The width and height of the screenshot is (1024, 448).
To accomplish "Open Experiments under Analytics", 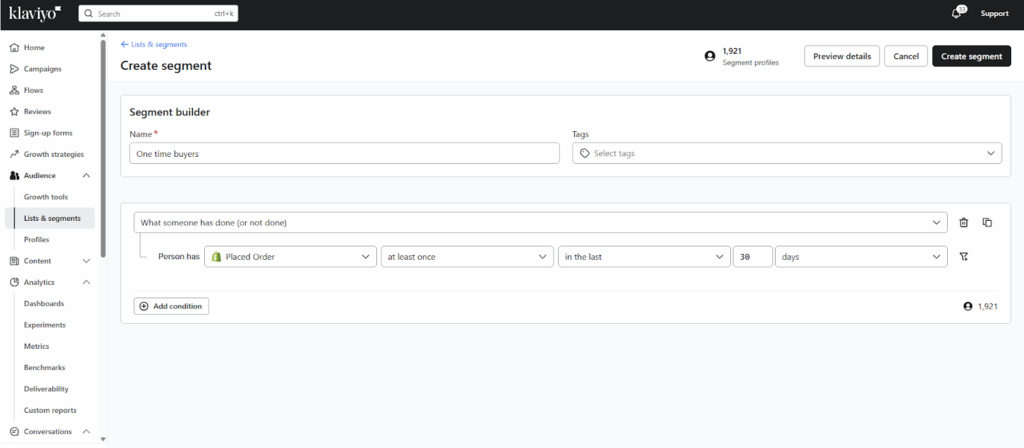I will point(44,325).
